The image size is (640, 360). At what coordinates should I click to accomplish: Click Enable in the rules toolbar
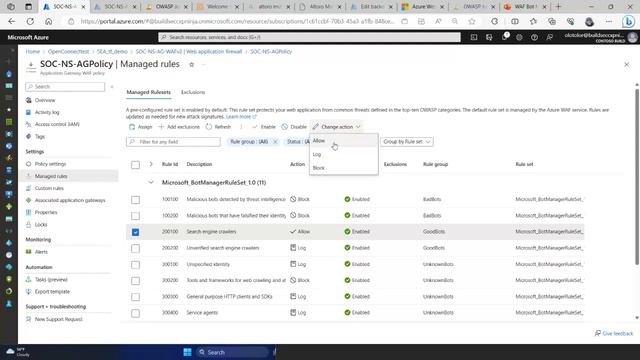click(x=264, y=127)
